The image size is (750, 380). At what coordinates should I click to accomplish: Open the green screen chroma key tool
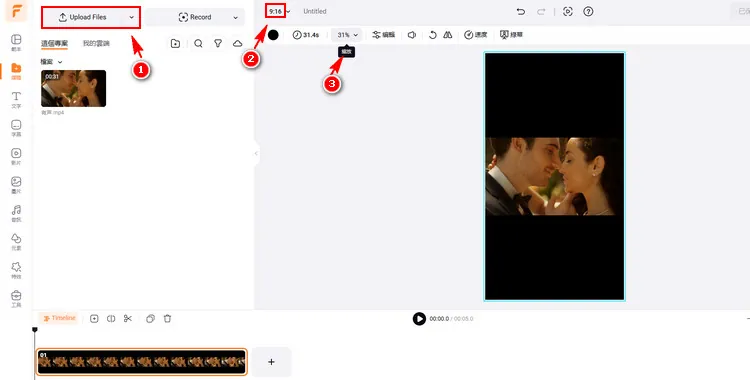coord(511,35)
